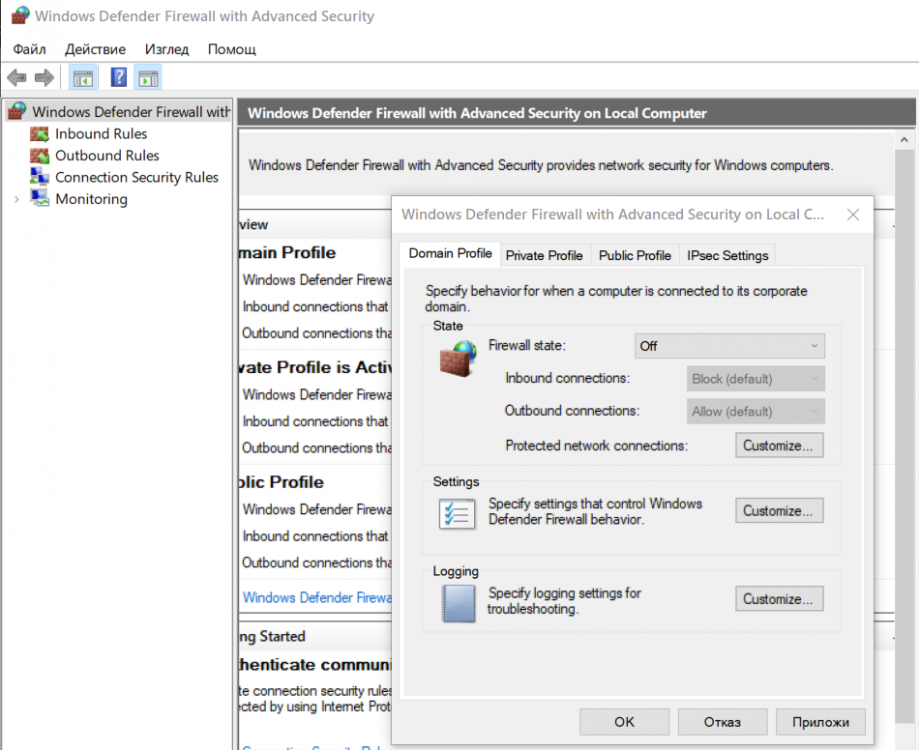This screenshot has width=919, height=750.
Task: Select Monitoring in the tree
Action: [x=91, y=199]
